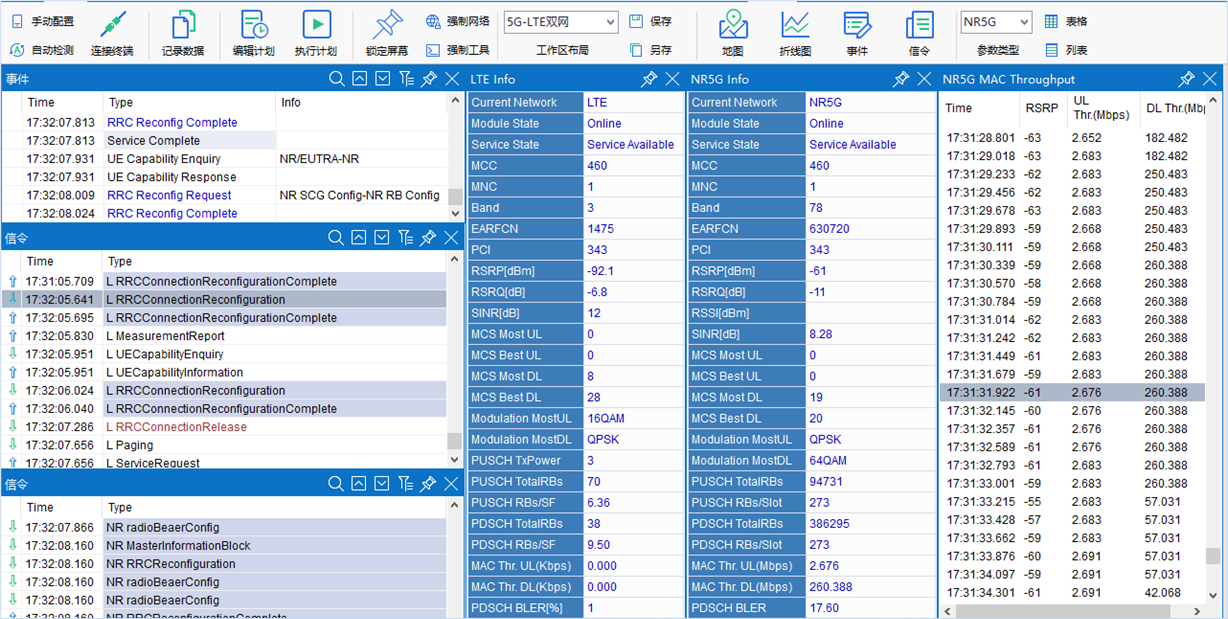This screenshot has width=1228, height=619.
Task: Open the NR5G parameter type dropdown
Action: pos(995,22)
